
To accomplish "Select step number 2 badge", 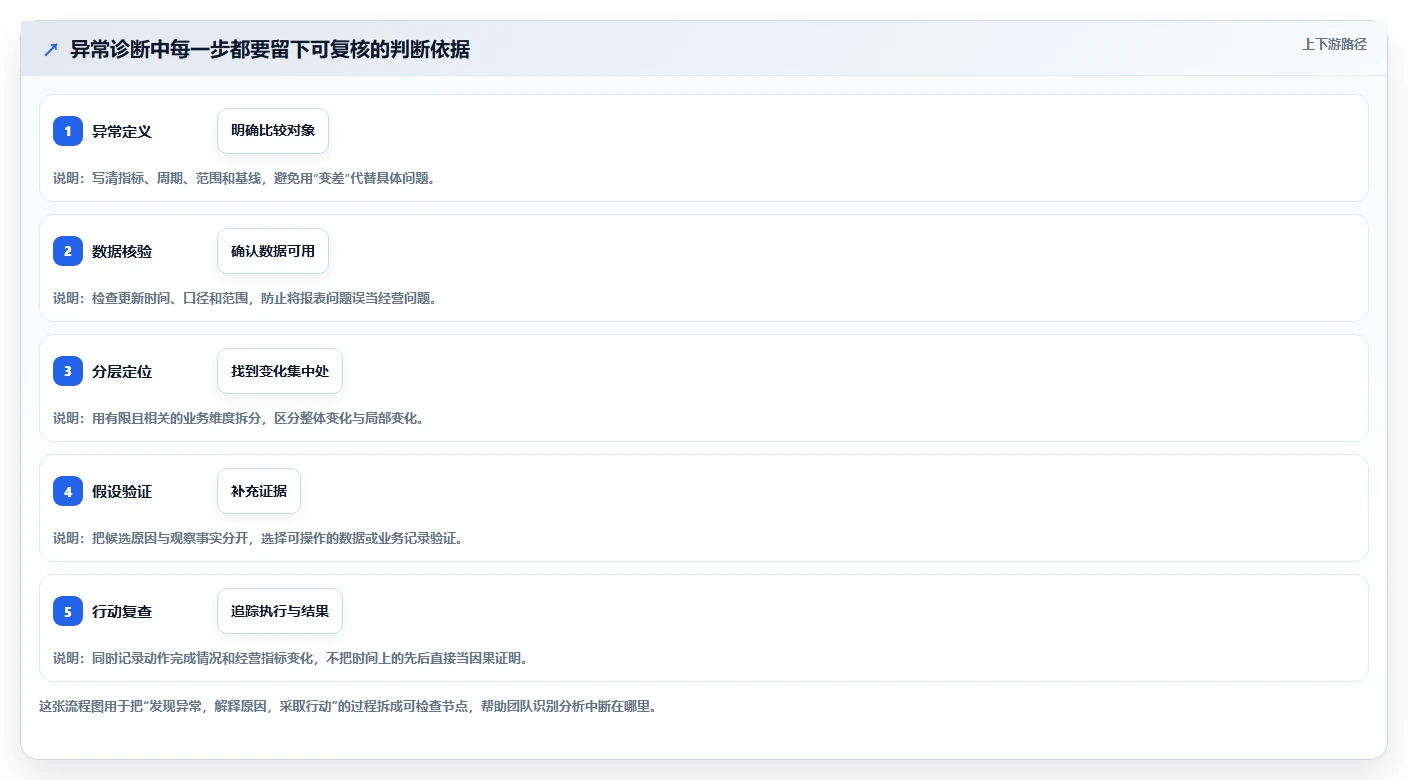I will [68, 251].
